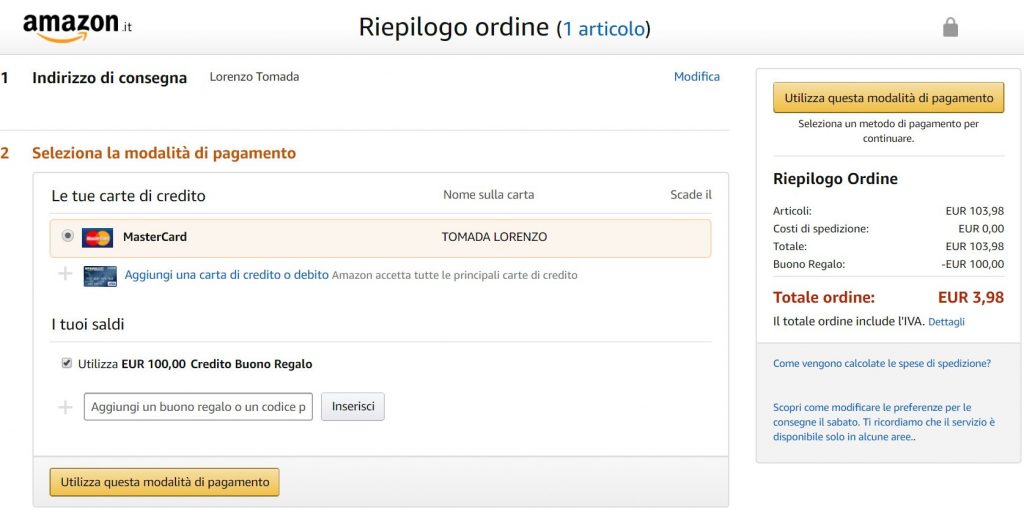Viewport: 1024px width, 510px height.
Task: Click Aggiungi una carta di credito o debito
Action: coord(226,275)
